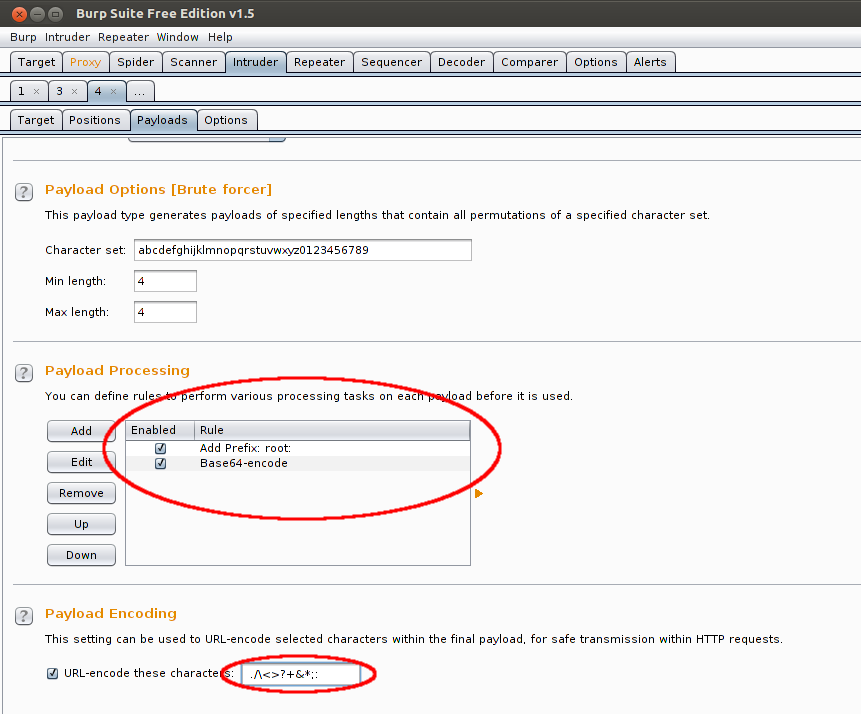Close Intruder attack tab 4
Viewport: 861px width, 714px height.
pos(114,91)
